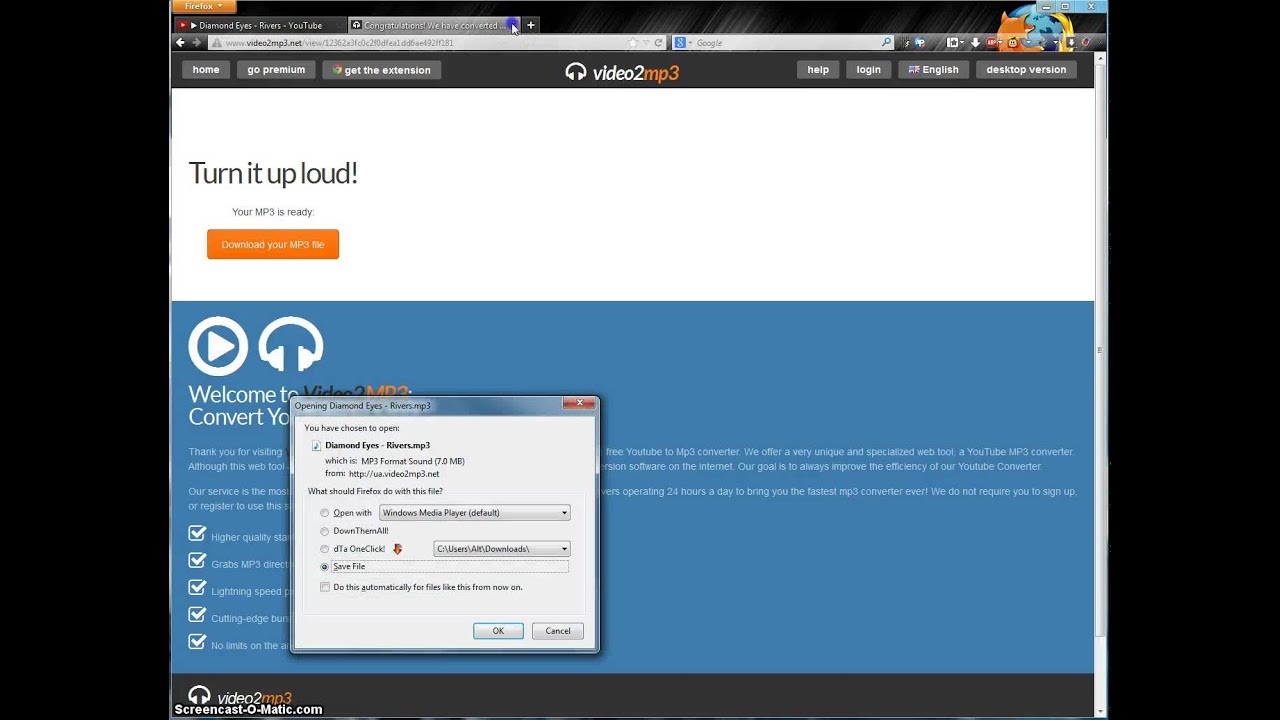Click the Greasemonkey monkey icon

(x=1013, y=43)
